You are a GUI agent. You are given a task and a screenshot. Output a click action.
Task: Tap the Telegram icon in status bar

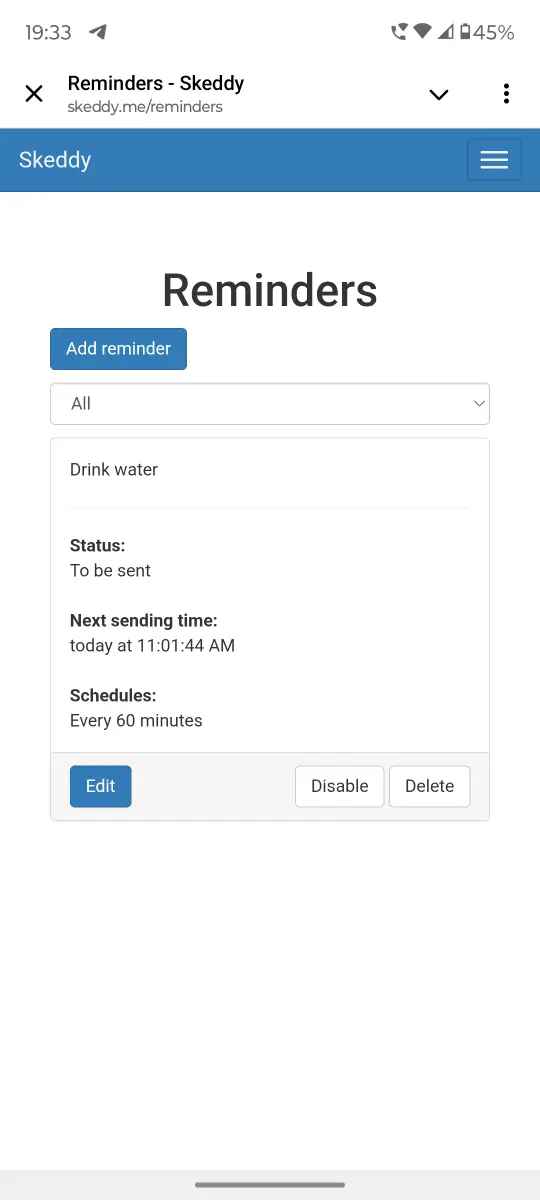click(98, 32)
